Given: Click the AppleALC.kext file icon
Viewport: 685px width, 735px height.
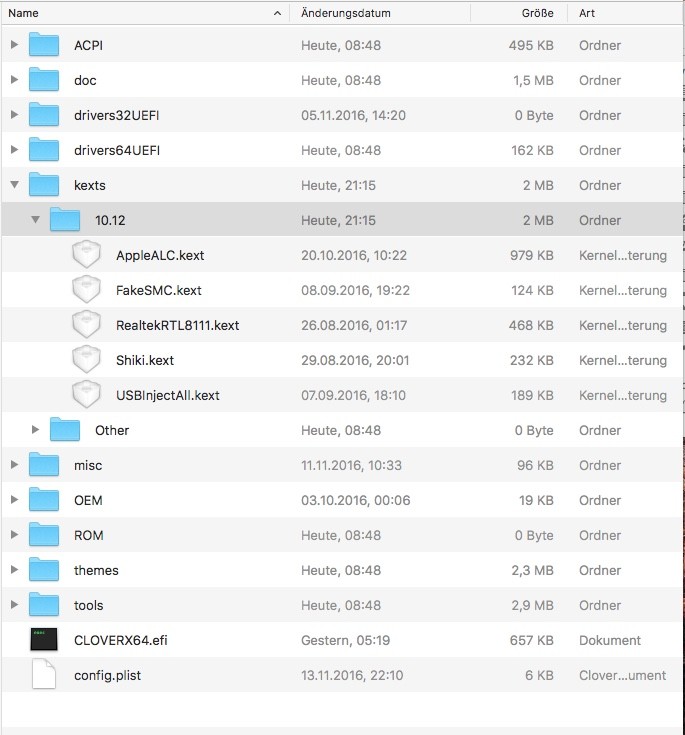Looking at the screenshot, I should point(88,256).
